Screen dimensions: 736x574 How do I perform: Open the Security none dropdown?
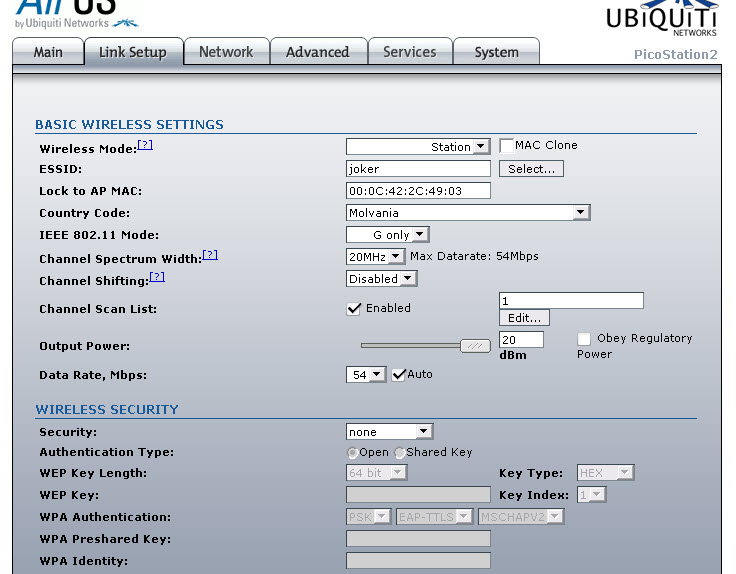tap(390, 431)
